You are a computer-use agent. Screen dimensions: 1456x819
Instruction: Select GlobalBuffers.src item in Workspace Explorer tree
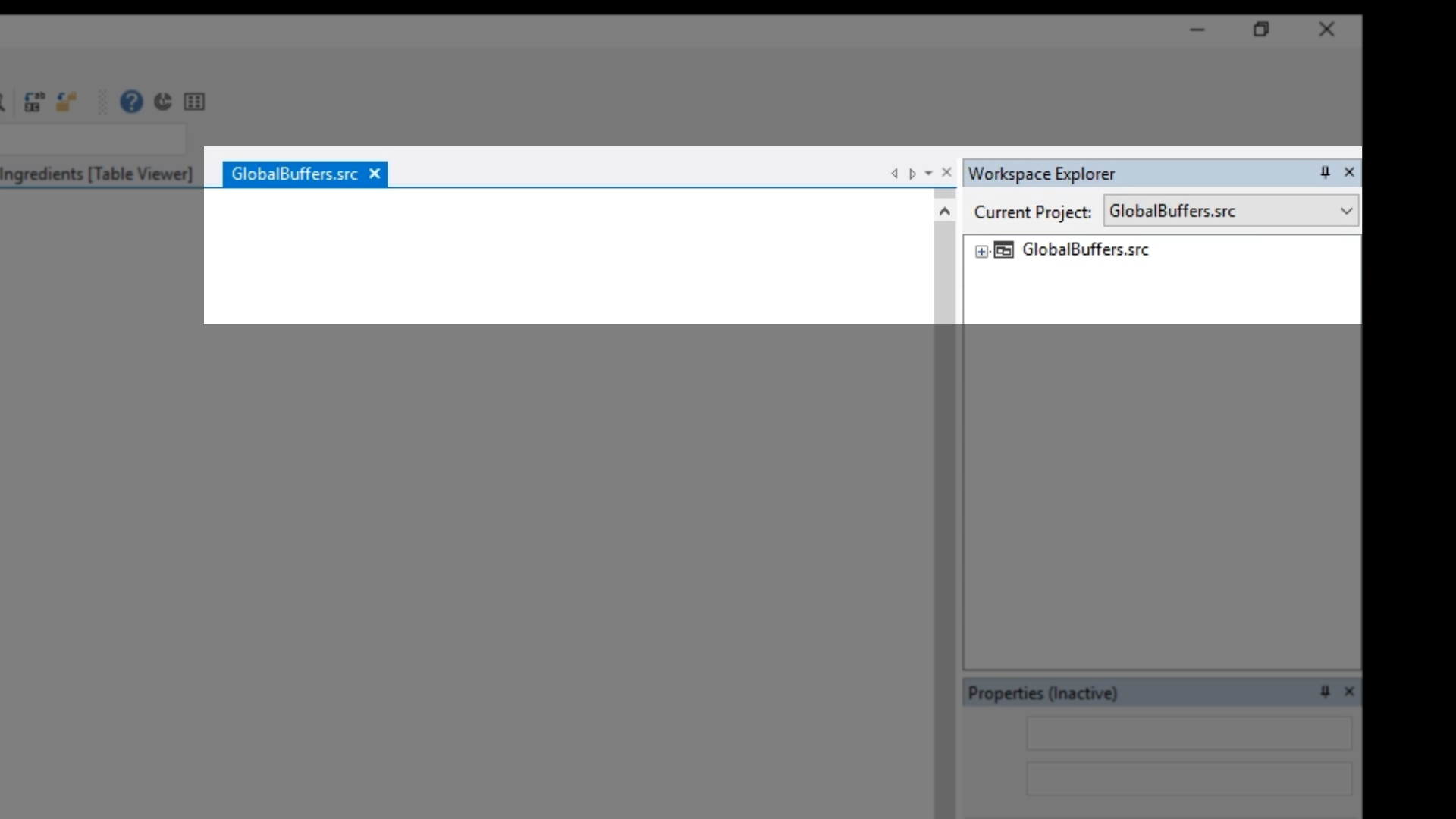coord(1084,249)
